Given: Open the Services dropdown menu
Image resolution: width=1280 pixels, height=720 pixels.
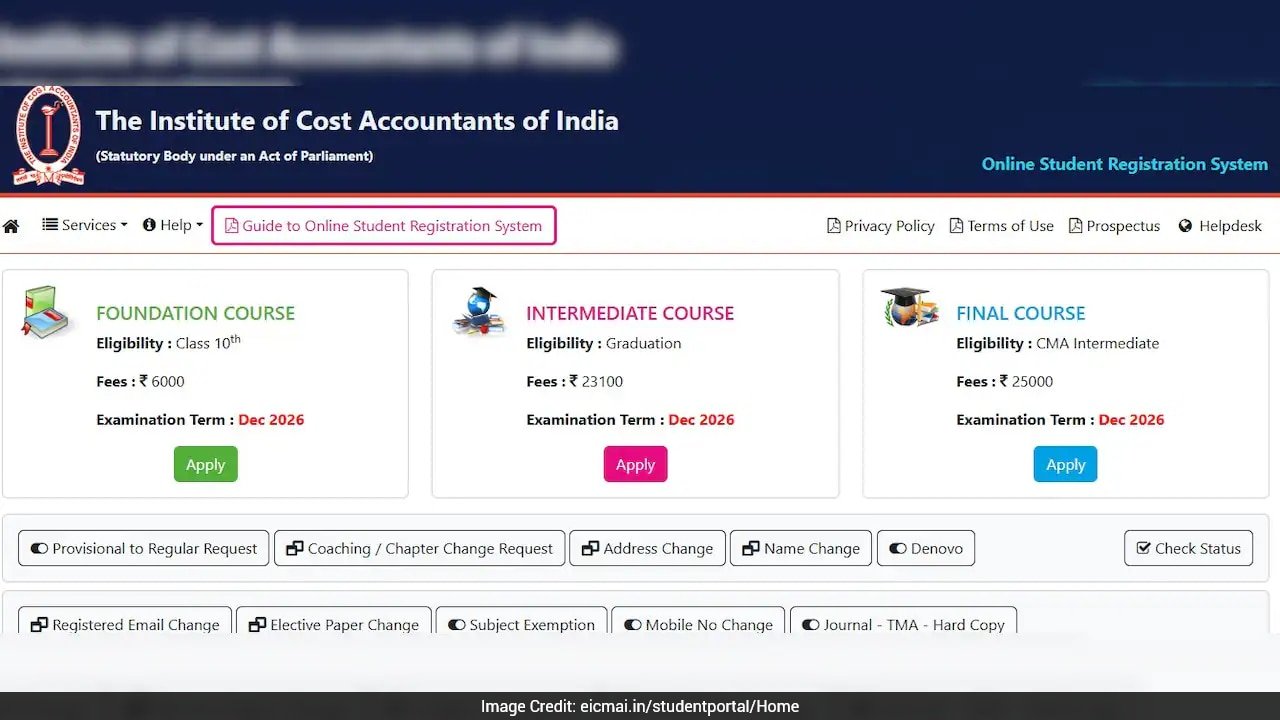Looking at the screenshot, I should [x=85, y=225].
